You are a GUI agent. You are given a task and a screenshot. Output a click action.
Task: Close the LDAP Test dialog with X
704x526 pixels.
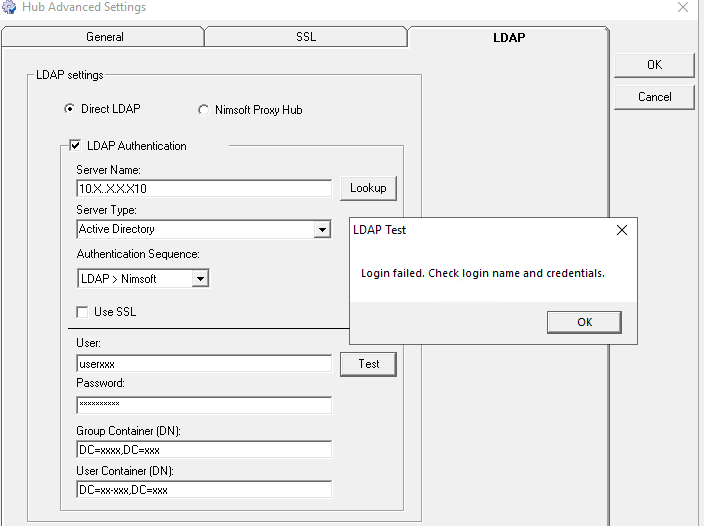click(622, 230)
